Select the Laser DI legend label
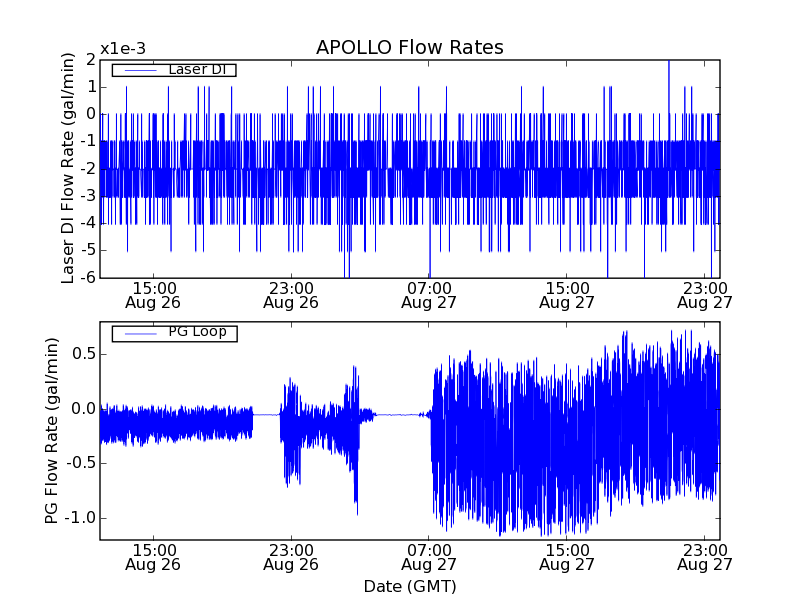The image size is (800, 600). point(195,70)
